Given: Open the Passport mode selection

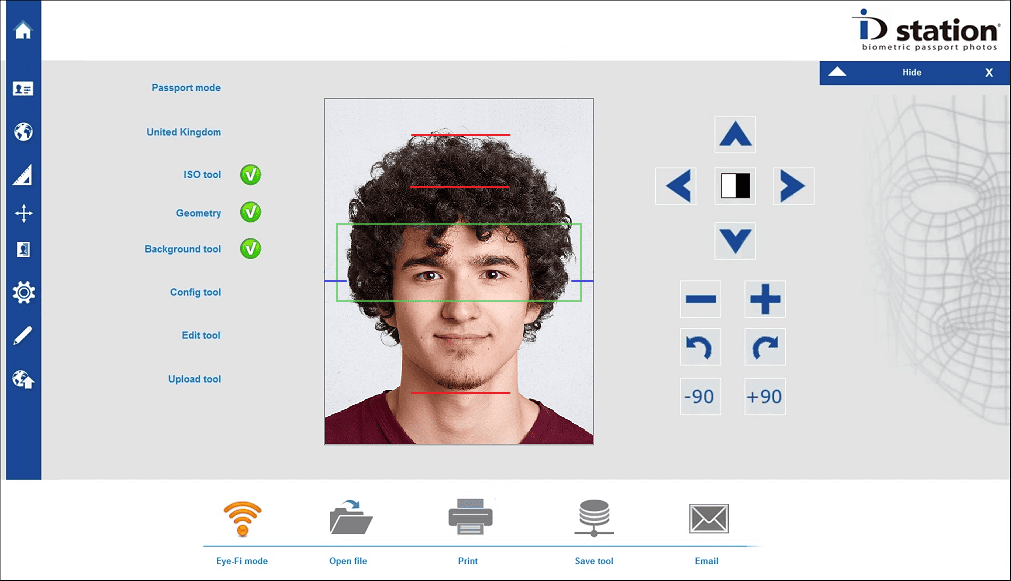Looking at the screenshot, I should pos(186,88).
